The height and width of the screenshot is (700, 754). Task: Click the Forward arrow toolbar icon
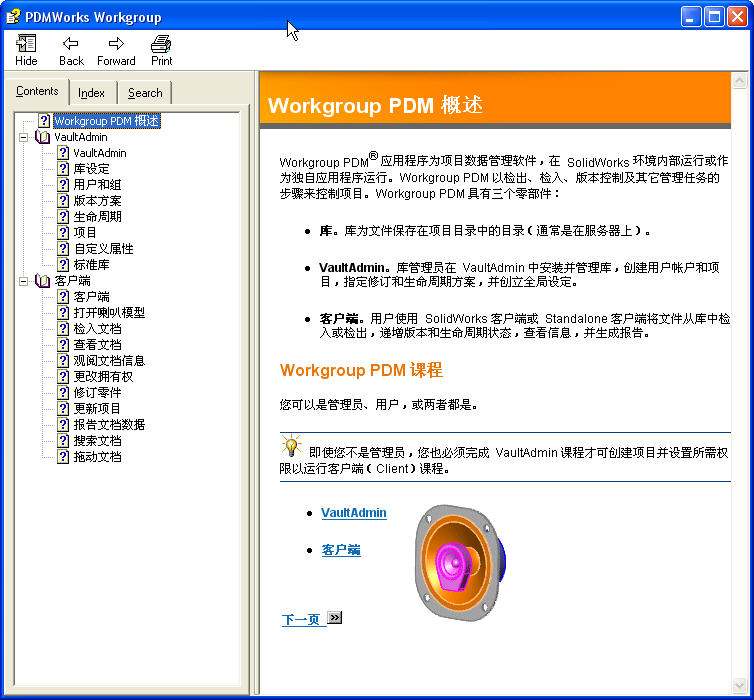116,44
